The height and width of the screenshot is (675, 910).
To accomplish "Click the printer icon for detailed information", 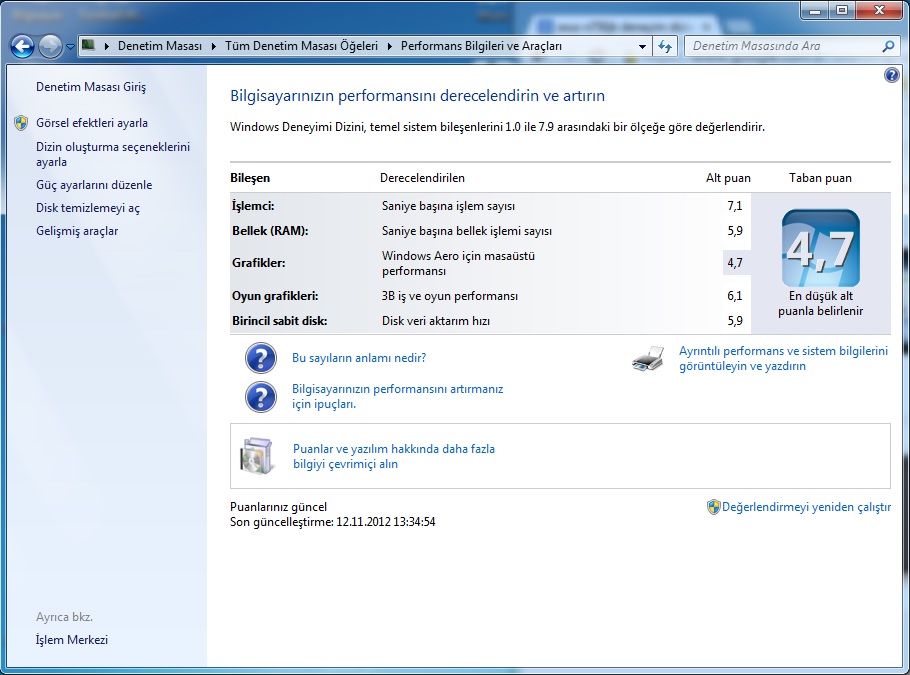I will tap(648, 359).
